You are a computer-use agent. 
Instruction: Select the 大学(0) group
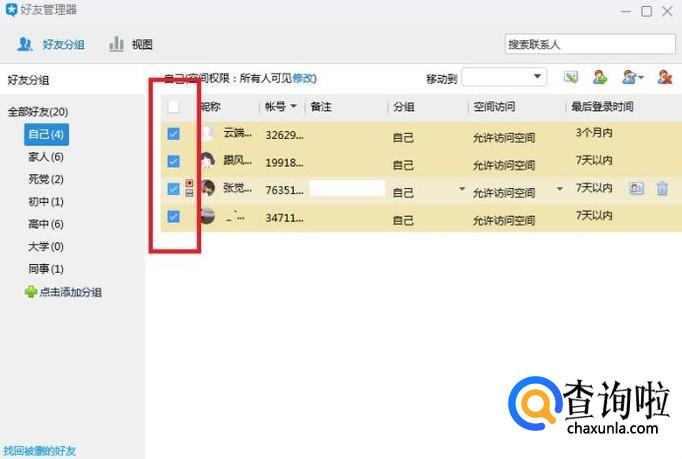[x=46, y=247]
